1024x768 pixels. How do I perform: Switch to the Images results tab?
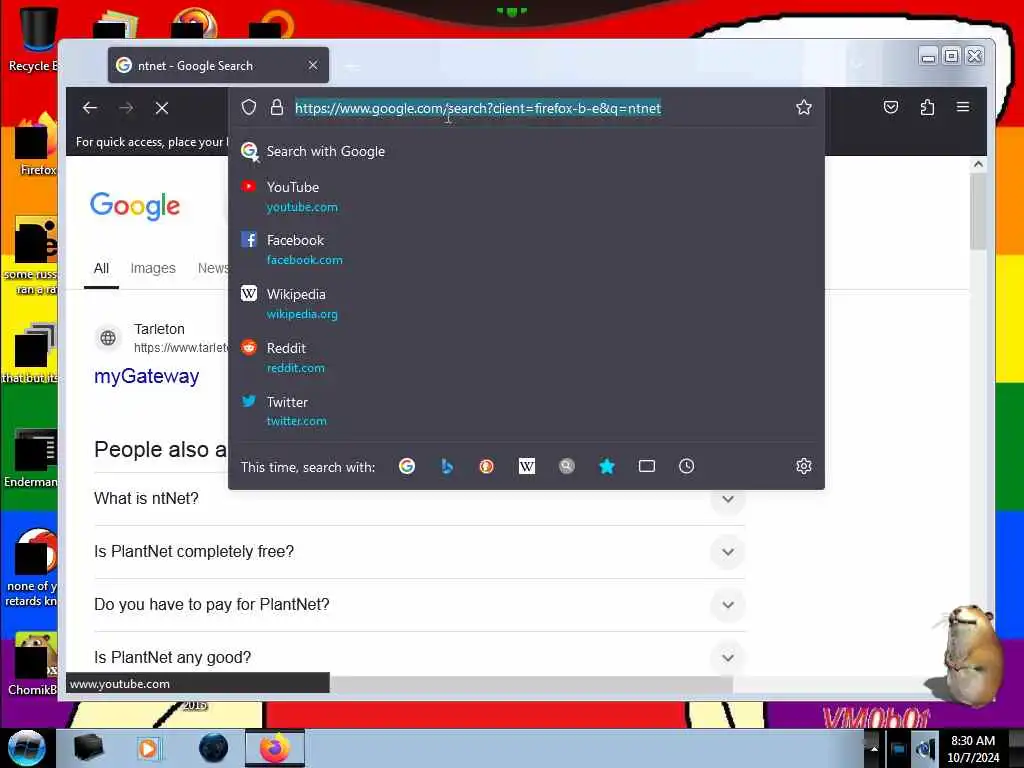coord(153,268)
